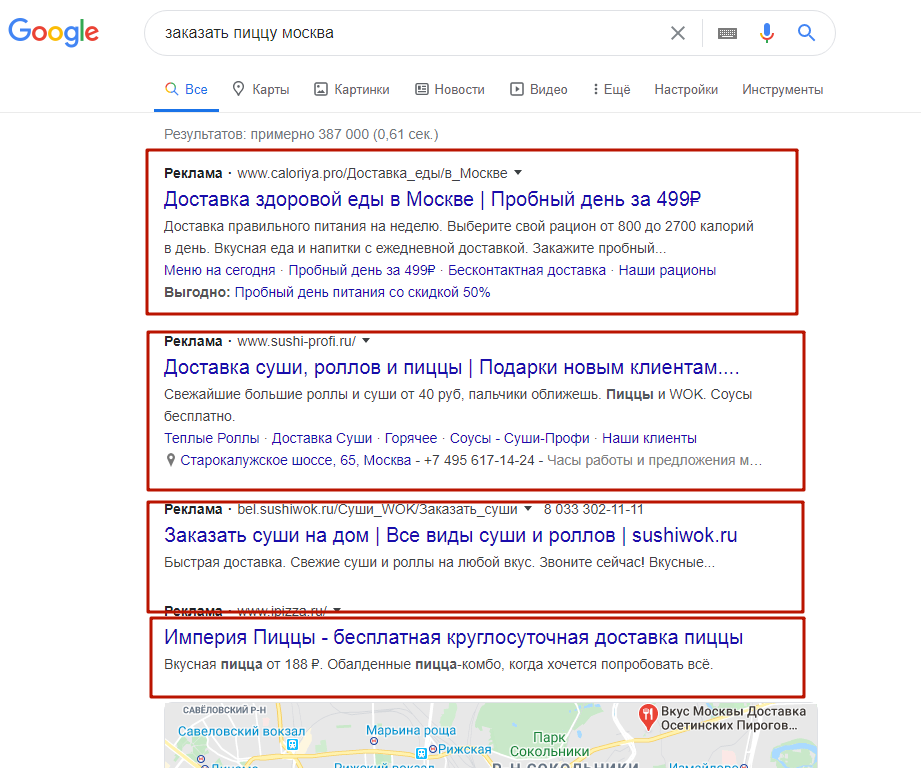Click the location pin icon before Старокалужское шоссе address
Image resolution: width=921 pixels, height=768 pixels.
point(170,460)
